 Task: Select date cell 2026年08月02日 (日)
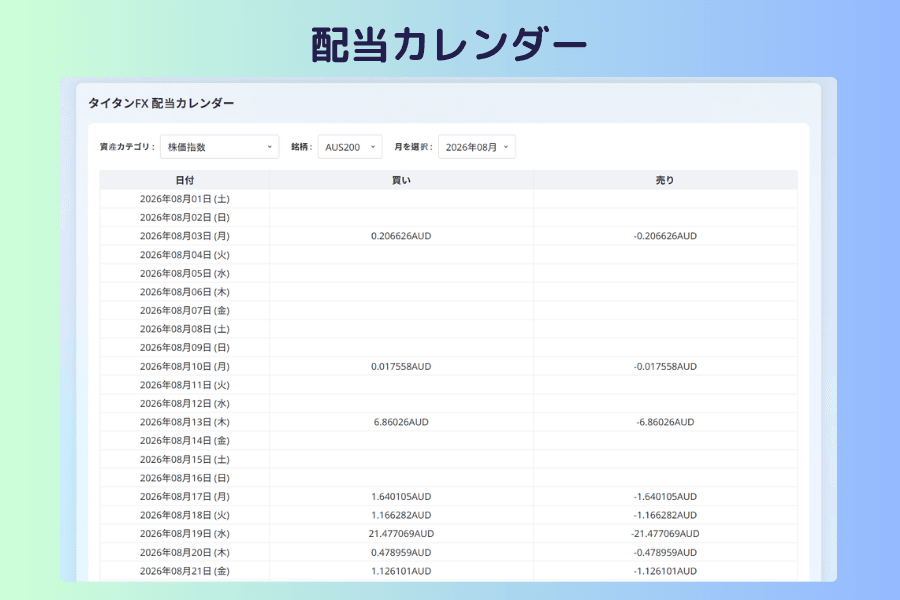click(x=185, y=218)
